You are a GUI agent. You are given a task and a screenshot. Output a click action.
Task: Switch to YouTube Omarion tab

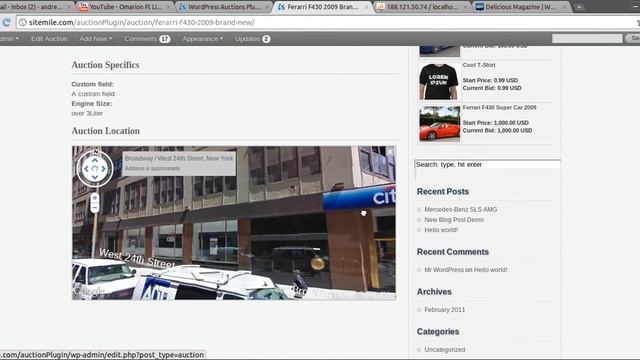[x=125, y=7]
